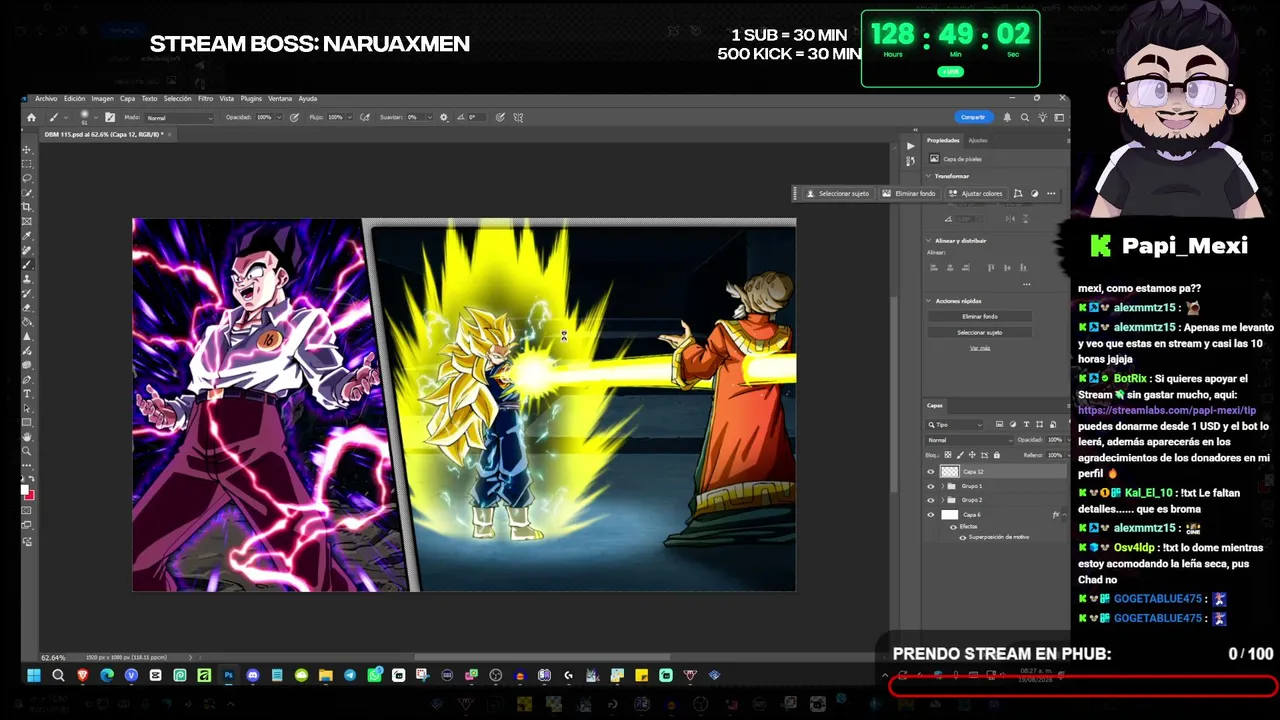Click Seleccionar sujeto in contextual taskbar
Screen dimensions: 1280x720
point(838,193)
